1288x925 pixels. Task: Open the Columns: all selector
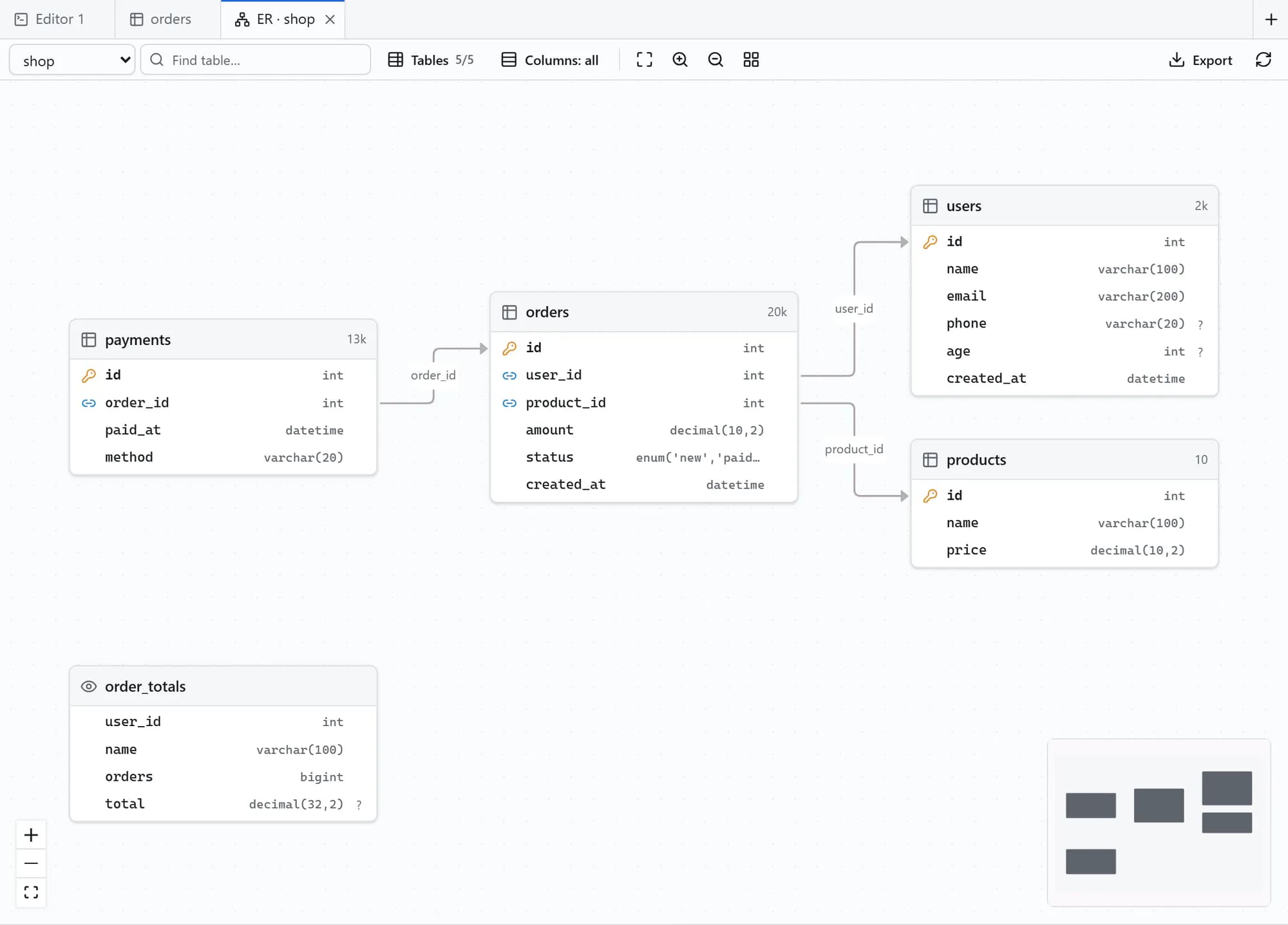coord(550,60)
